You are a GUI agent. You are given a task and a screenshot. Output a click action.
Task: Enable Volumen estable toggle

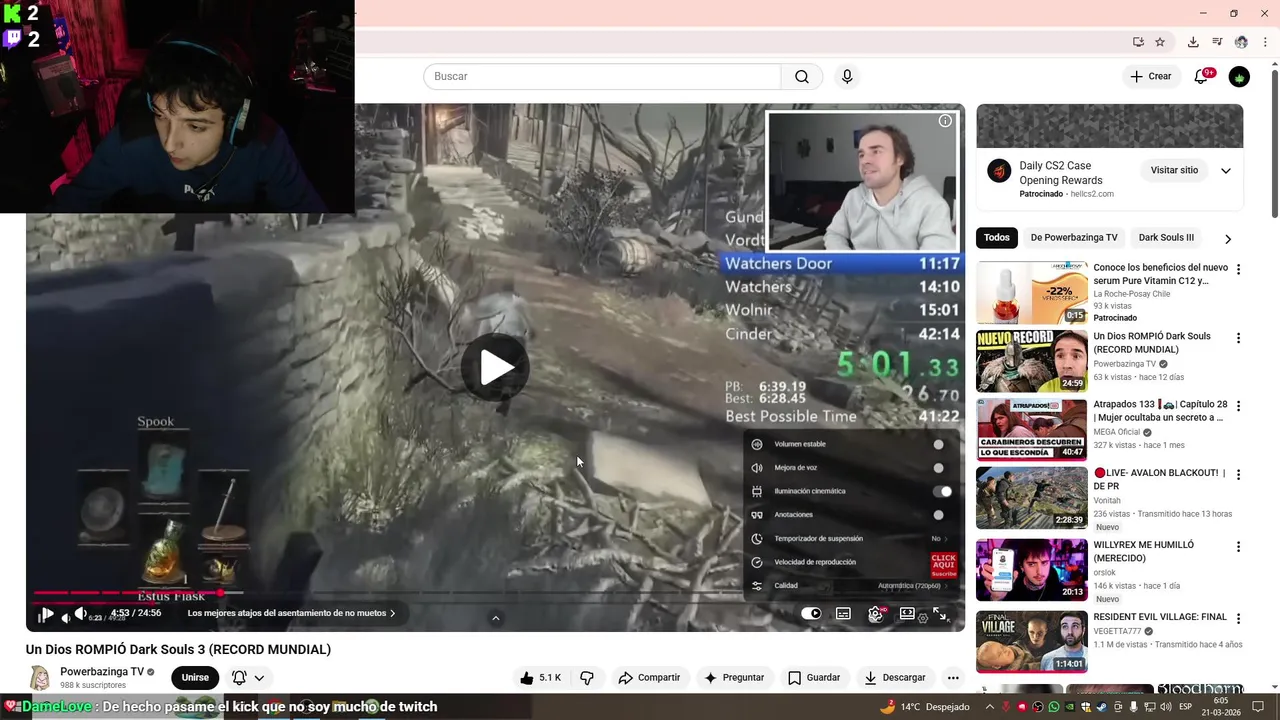(x=938, y=444)
